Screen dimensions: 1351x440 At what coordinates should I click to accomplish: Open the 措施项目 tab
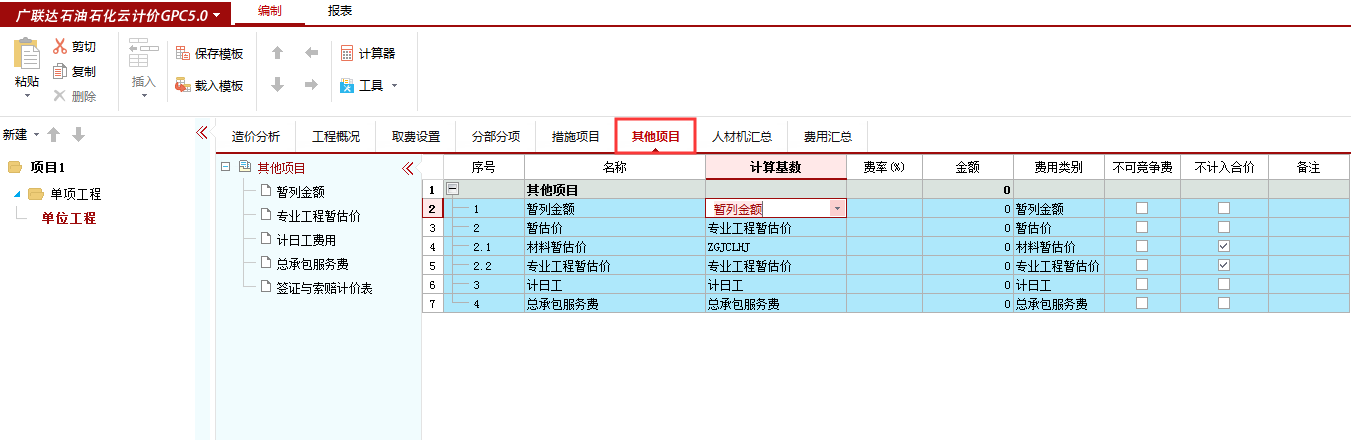576,137
